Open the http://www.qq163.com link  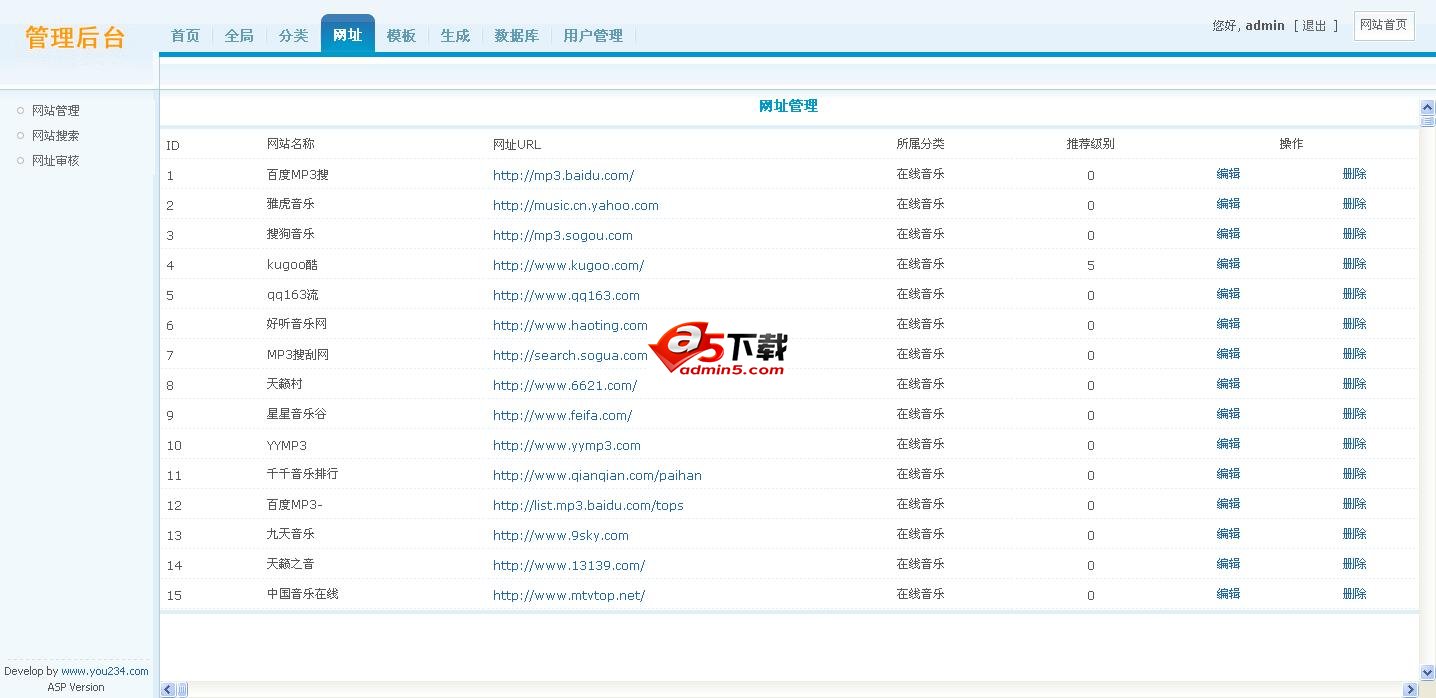tap(566, 295)
